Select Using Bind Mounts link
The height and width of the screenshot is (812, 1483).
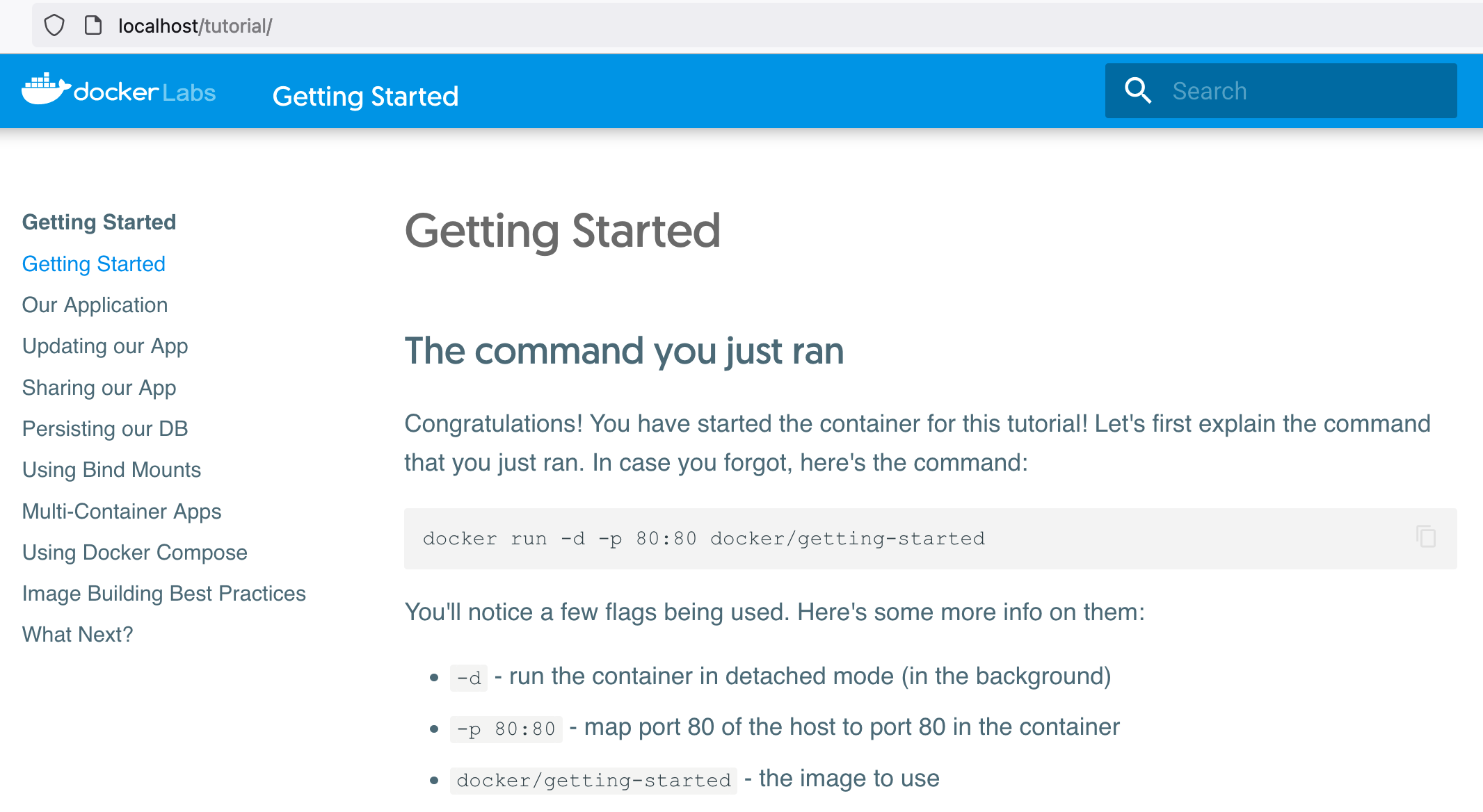(x=112, y=470)
